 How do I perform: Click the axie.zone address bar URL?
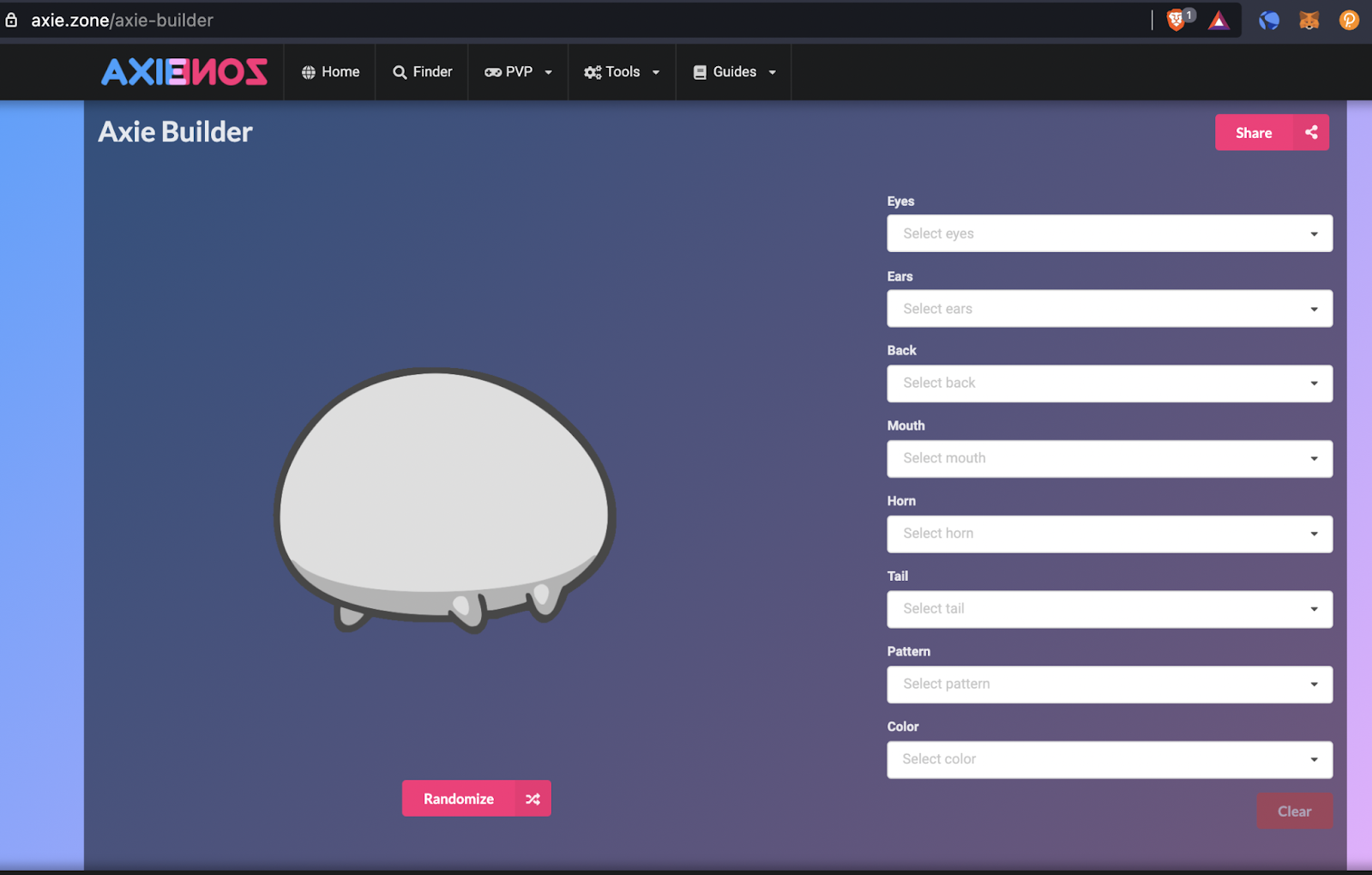123,20
